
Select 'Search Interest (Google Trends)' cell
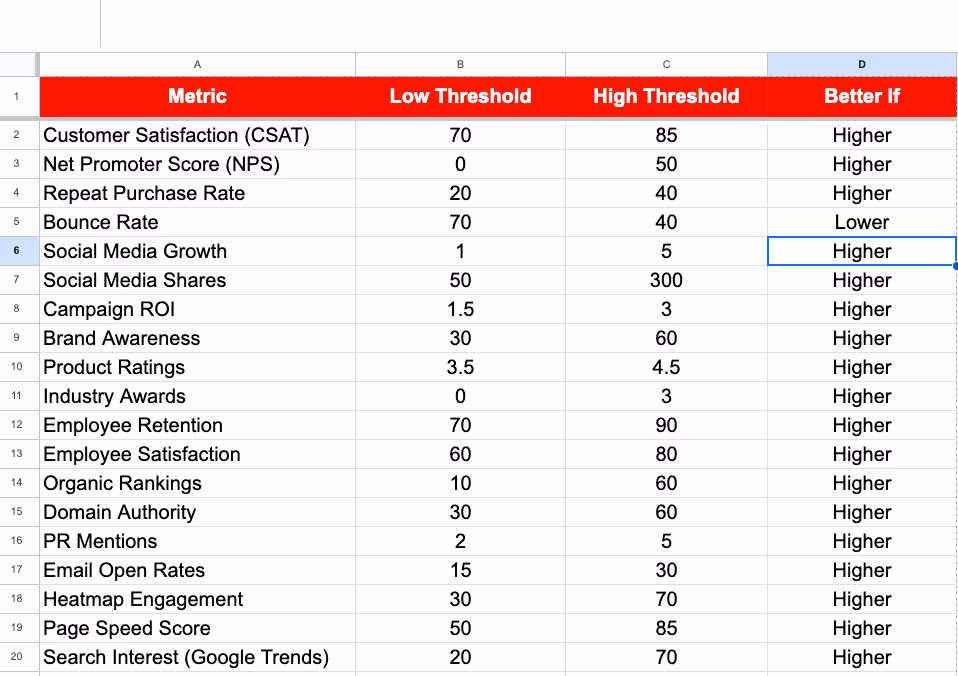[x=197, y=658]
